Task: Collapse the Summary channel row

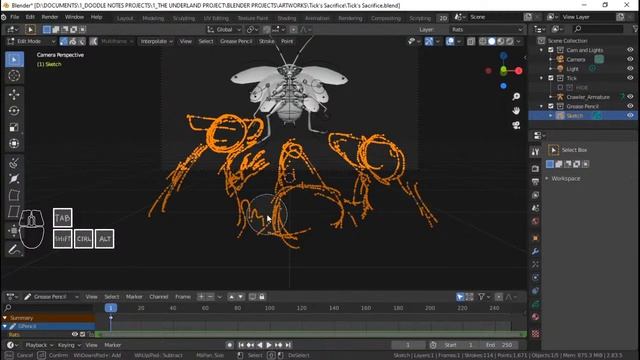Action: click(x=5, y=318)
